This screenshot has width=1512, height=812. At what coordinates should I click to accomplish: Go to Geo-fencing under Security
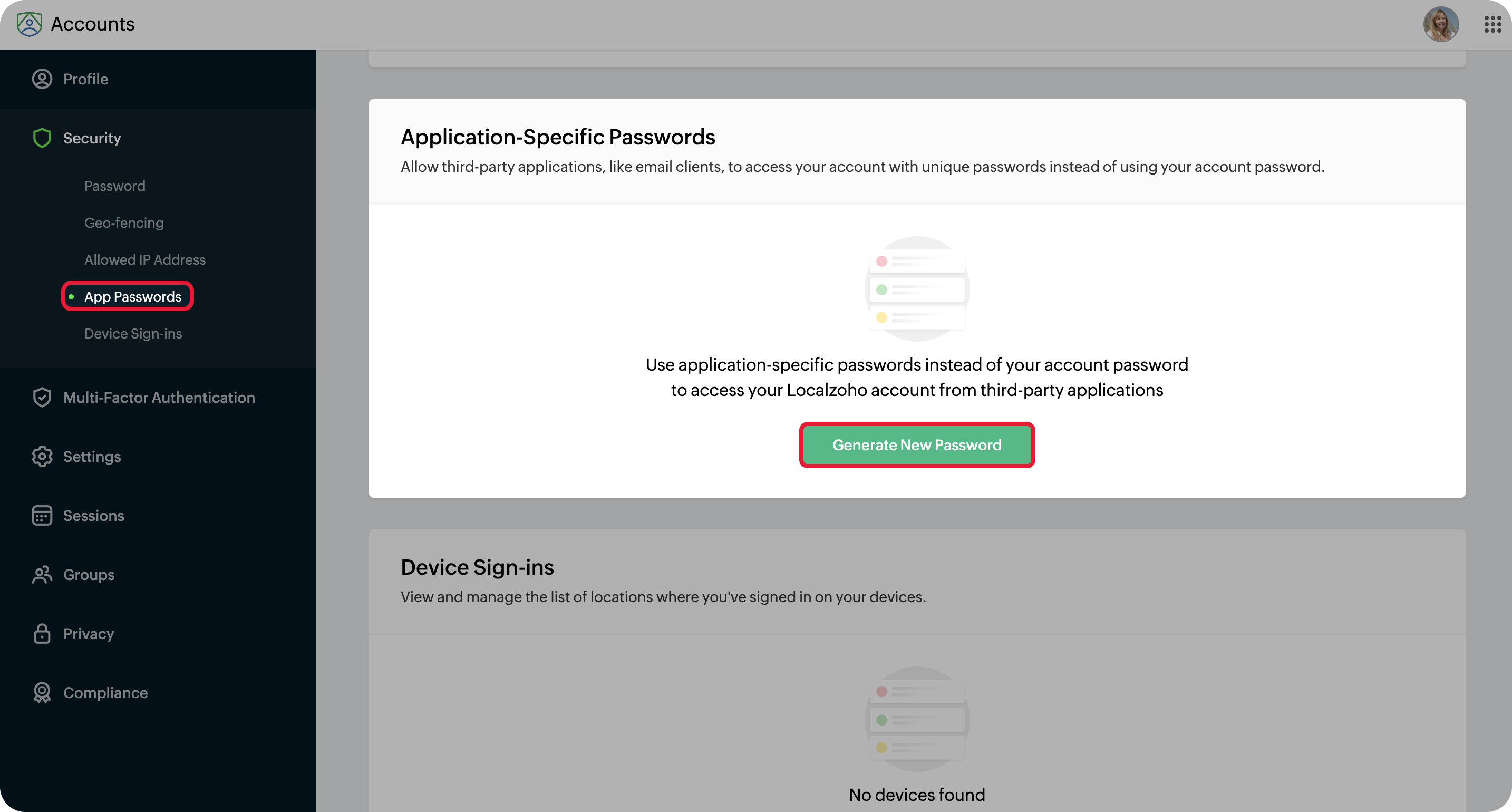click(x=124, y=223)
